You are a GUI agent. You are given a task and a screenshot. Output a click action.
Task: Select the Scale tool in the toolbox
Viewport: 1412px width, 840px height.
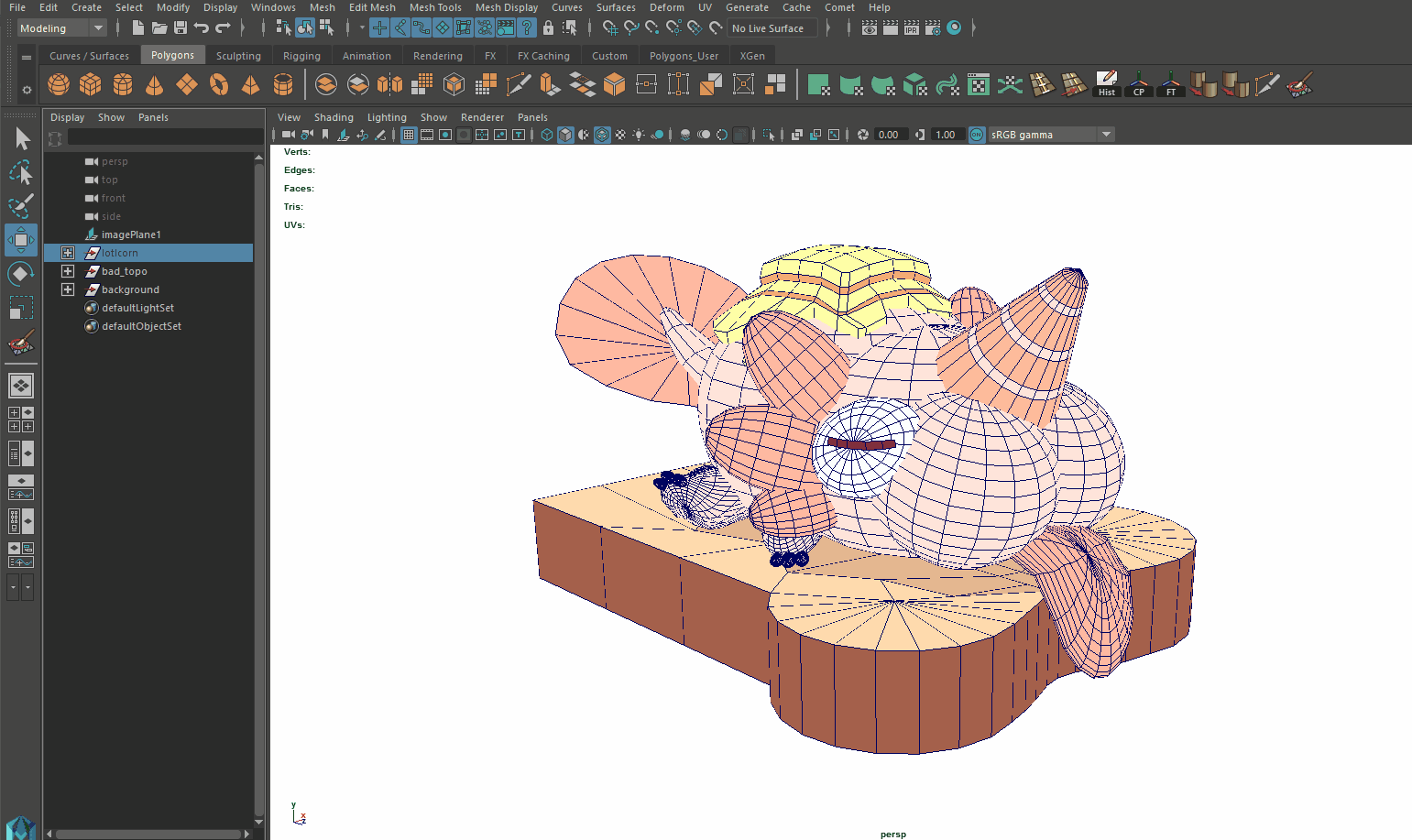coord(21,308)
